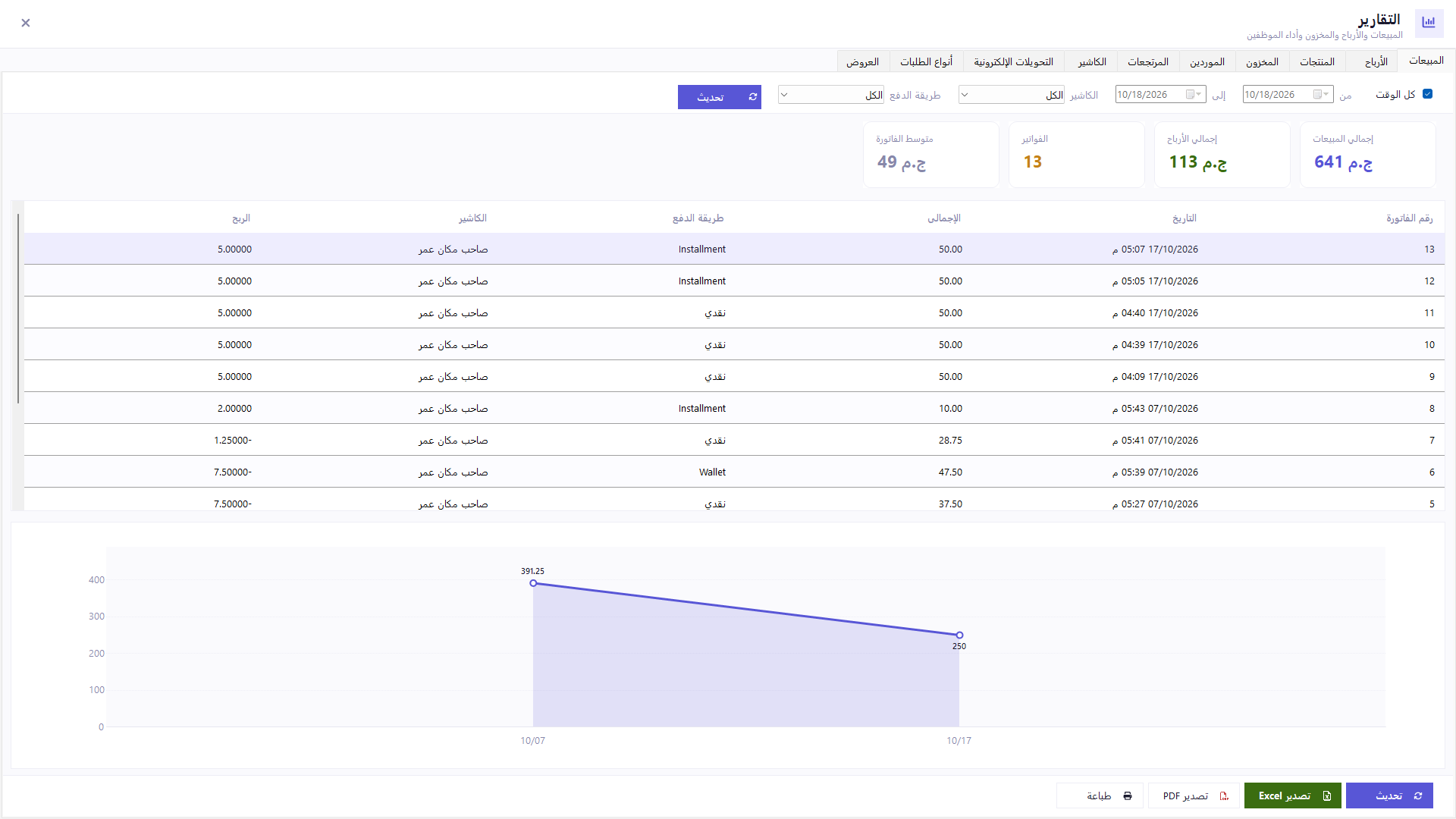Switch to the المخزون tab
This screenshot has width=1456, height=819.
click(1262, 61)
